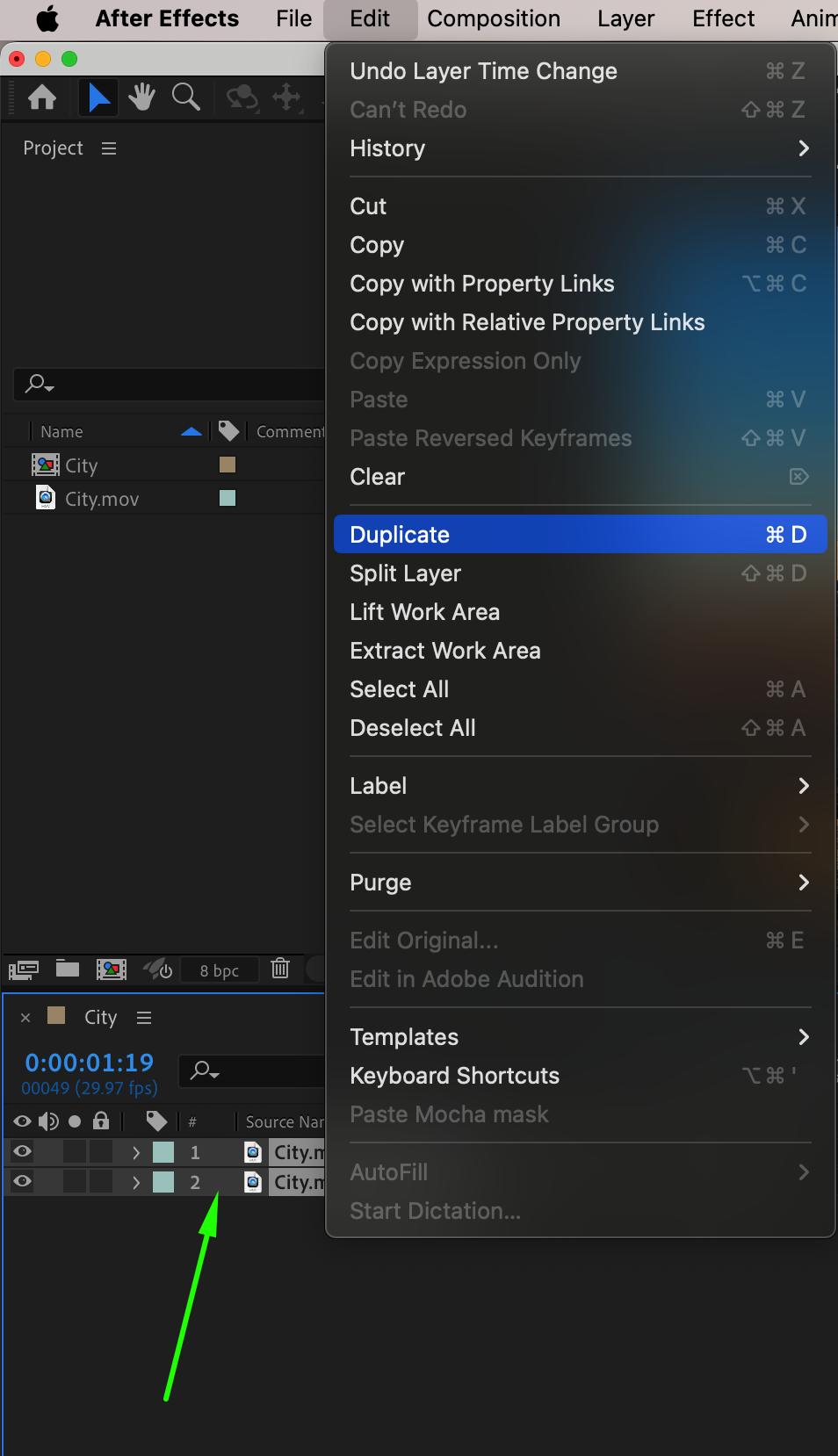Image resolution: width=838 pixels, height=1456 pixels.
Task: Select the Selection arrow tool
Action: 99,97
